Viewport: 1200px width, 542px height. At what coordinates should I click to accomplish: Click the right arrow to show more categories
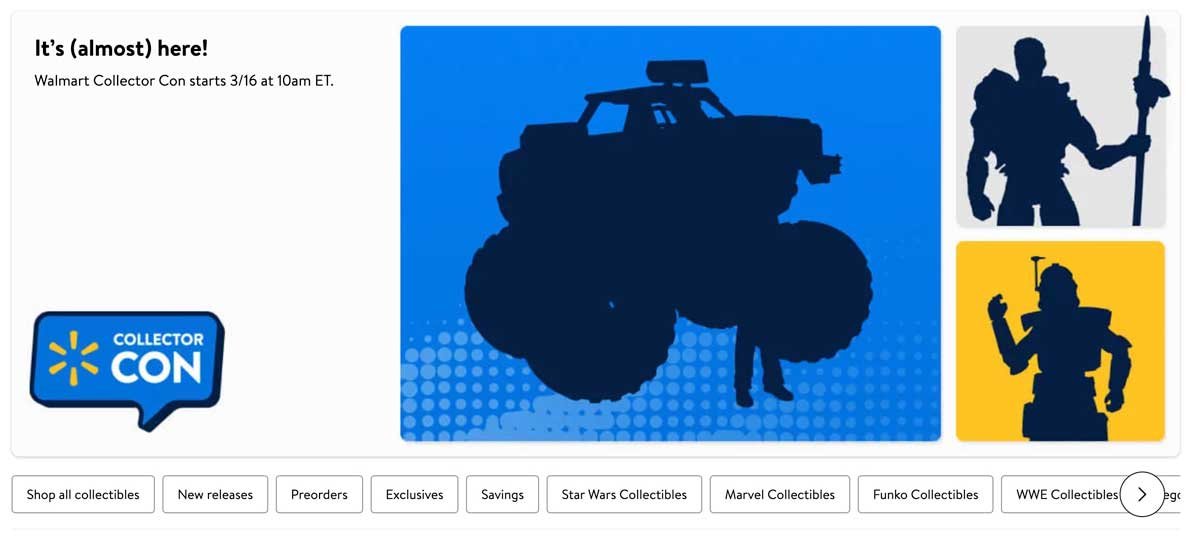point(1142,494)
